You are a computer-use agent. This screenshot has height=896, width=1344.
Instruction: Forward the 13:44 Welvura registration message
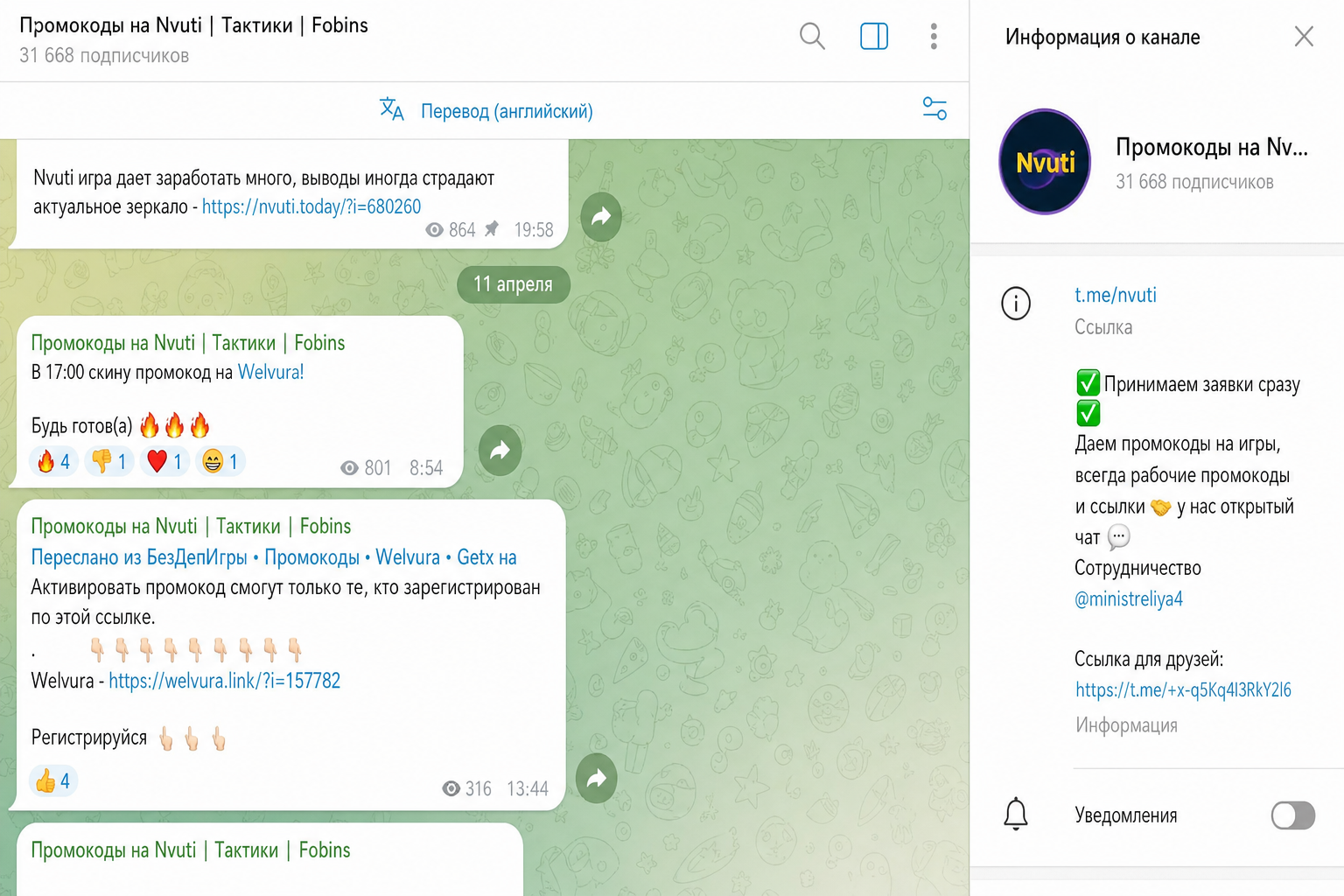(597, 778)
